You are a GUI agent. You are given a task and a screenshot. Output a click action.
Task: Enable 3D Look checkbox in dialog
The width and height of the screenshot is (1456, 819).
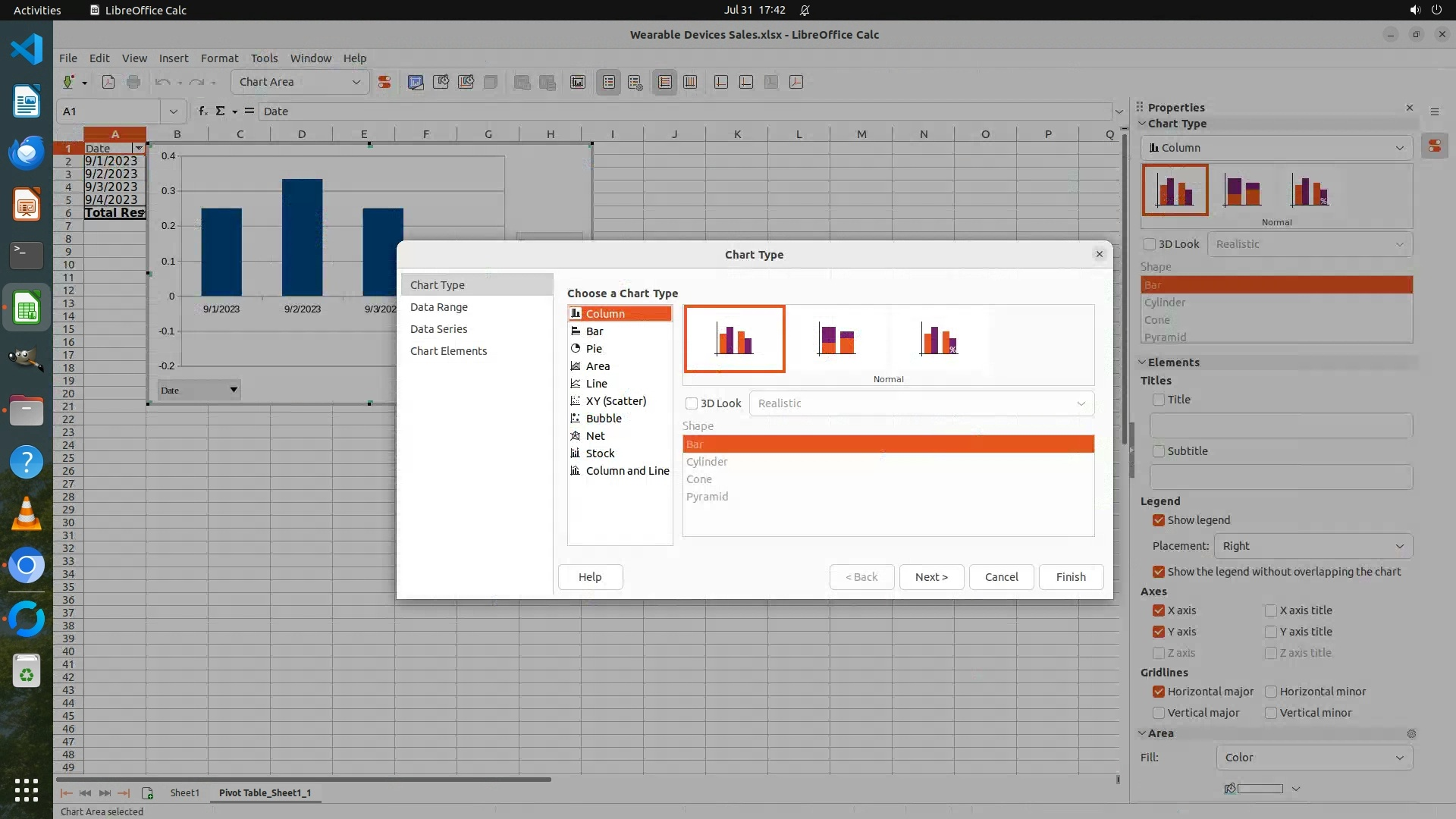692,403
